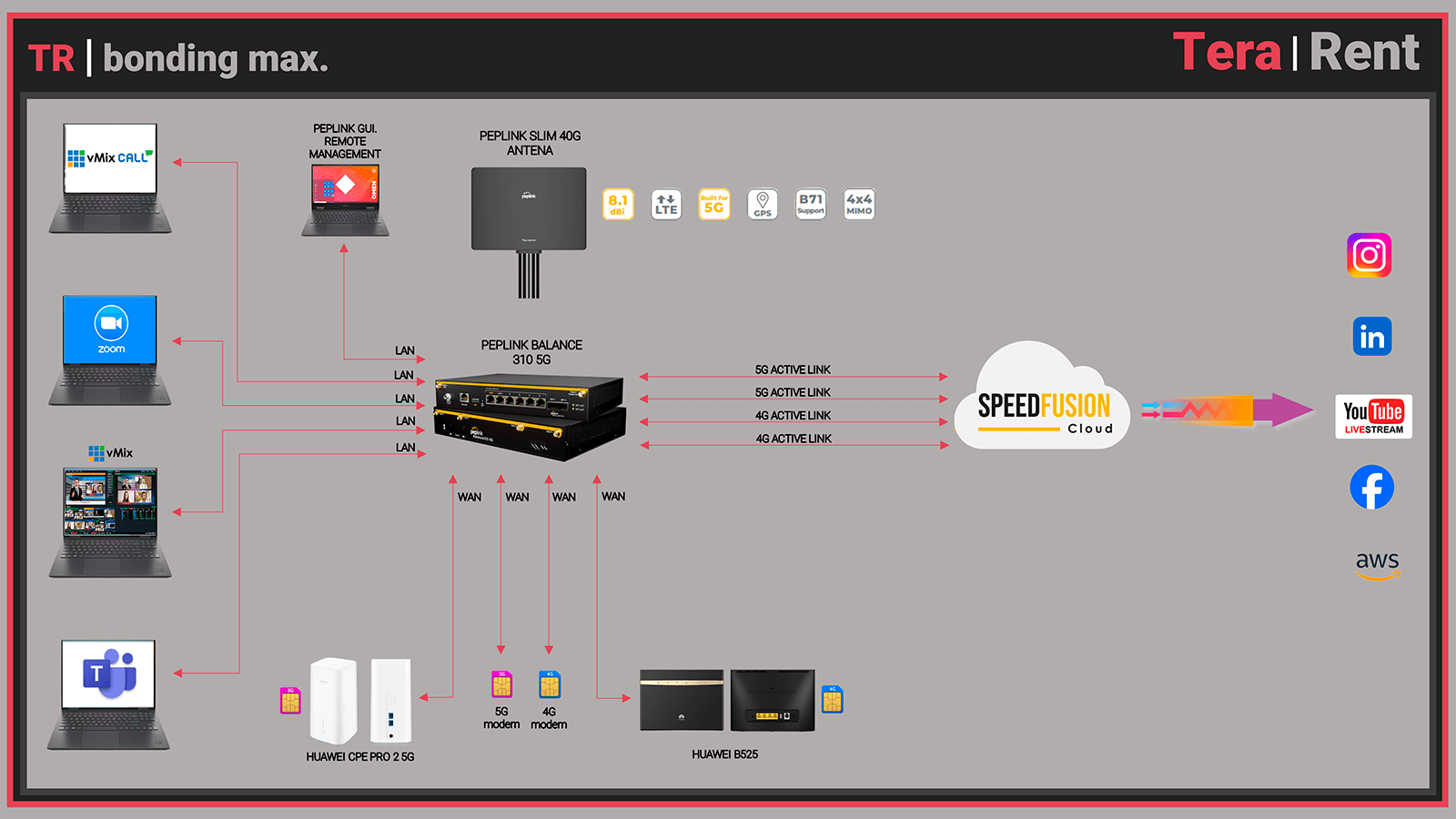Viewport: 1456px width, 819px height.
Task: Click the colorful streaming arrow graphic
Action: (1228, 410)
